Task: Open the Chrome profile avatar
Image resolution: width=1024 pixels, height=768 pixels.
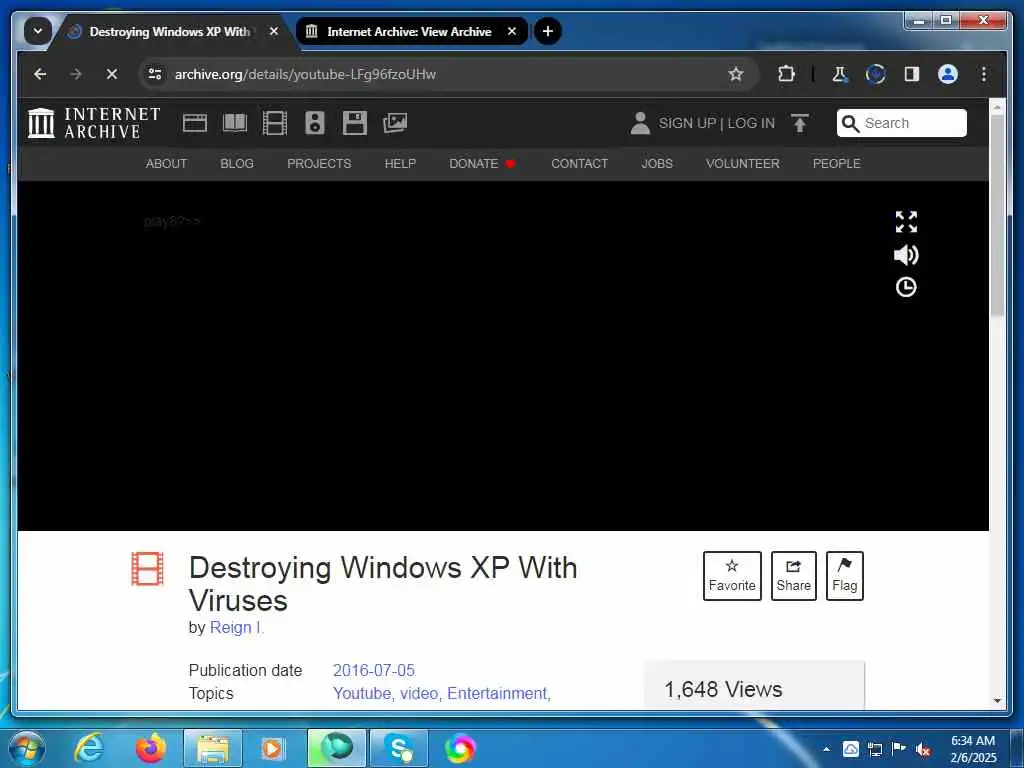Action: tap(948, 74)
